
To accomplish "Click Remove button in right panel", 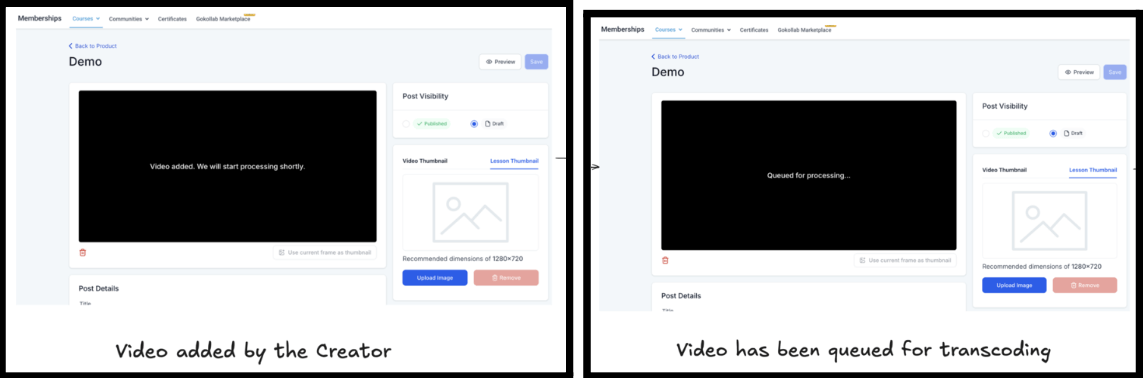I will point(1085,285).
